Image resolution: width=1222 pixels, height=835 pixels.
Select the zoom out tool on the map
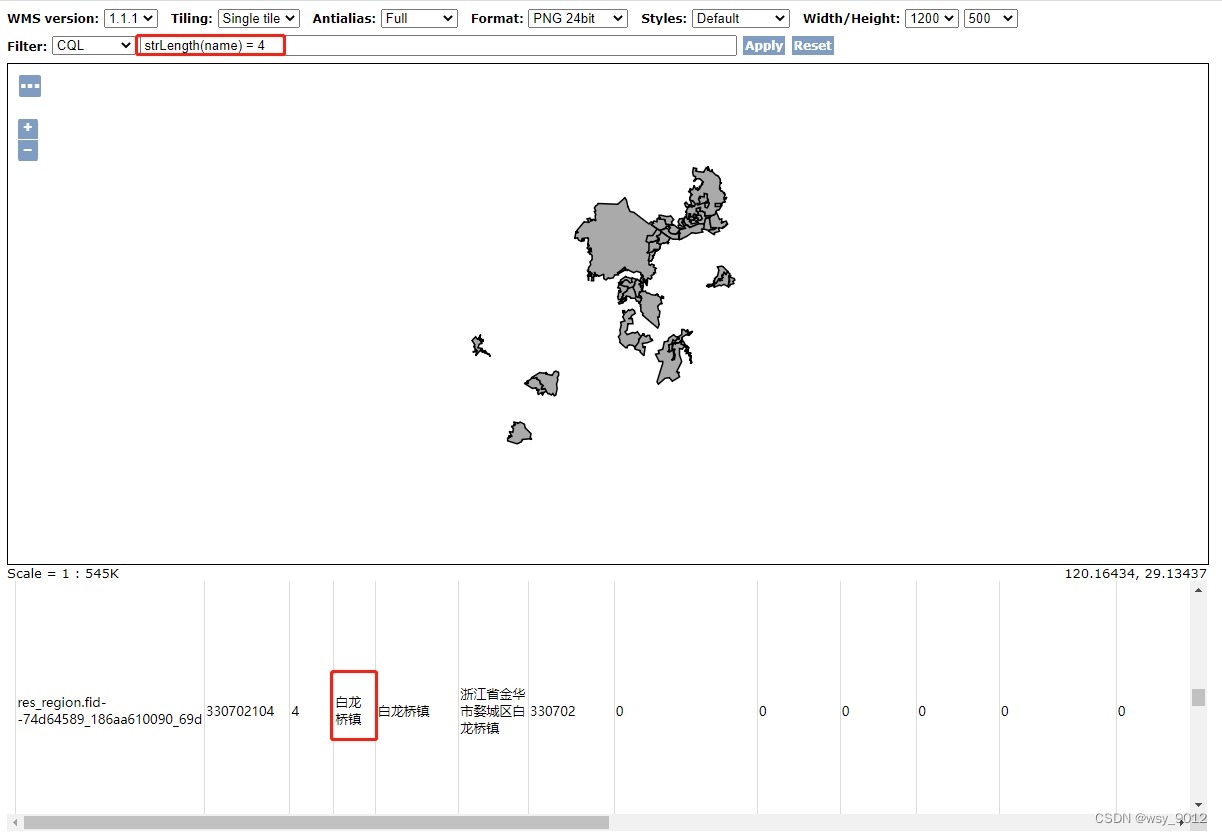(x=27, y=150)
